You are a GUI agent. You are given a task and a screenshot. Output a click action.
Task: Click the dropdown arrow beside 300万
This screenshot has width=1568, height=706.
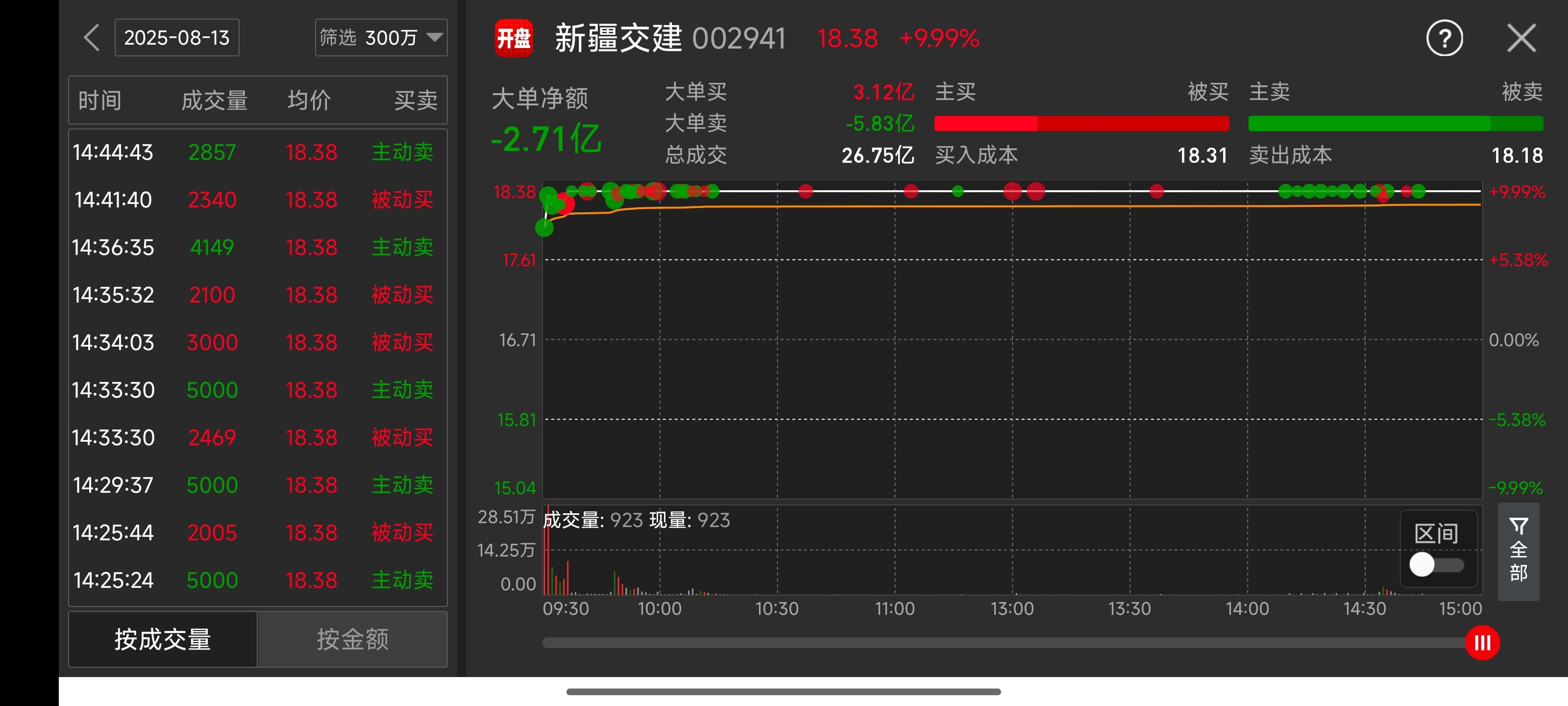[435, 37]
